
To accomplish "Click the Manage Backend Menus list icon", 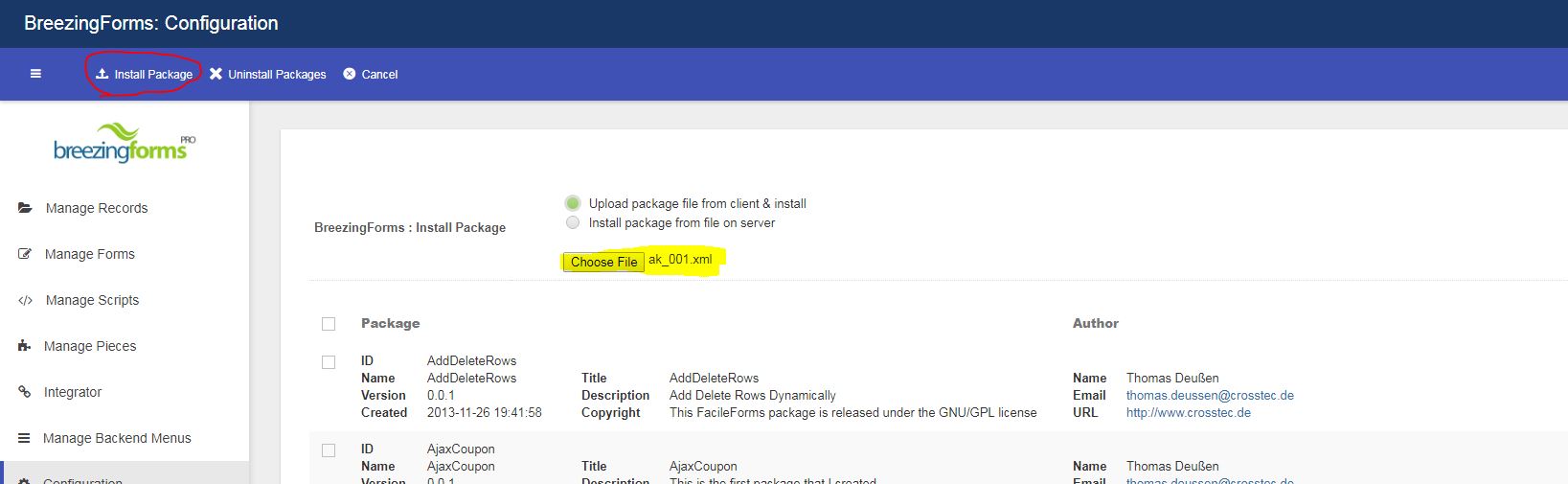I will pos(24,438).
